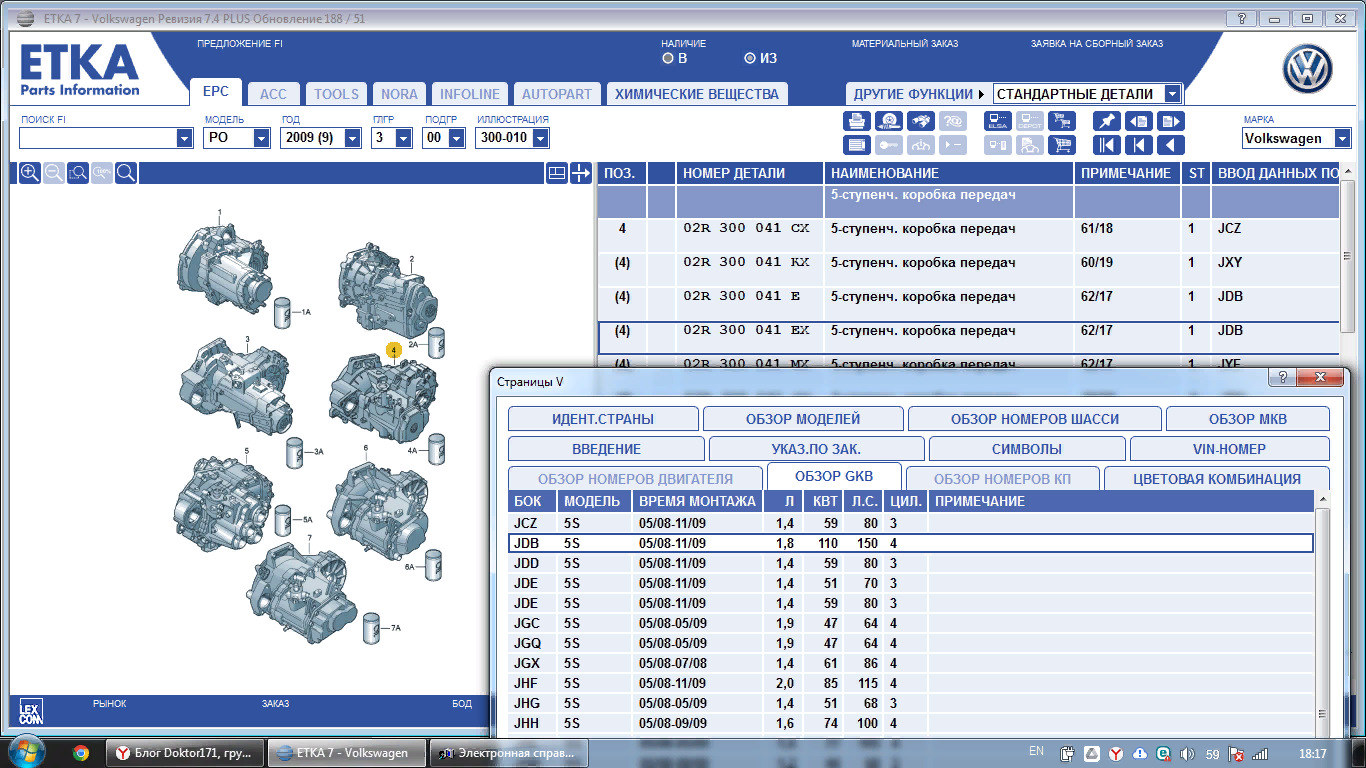Open the Марка dropdown showing Volkswagen

point(1341,139)
